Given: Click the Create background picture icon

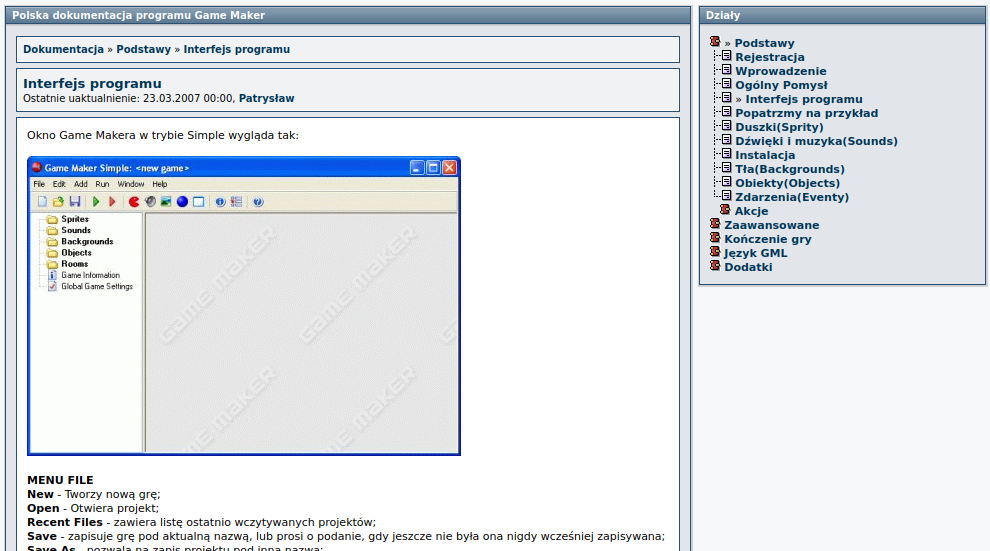Looking at the screenshot, I should click(166, 202).
